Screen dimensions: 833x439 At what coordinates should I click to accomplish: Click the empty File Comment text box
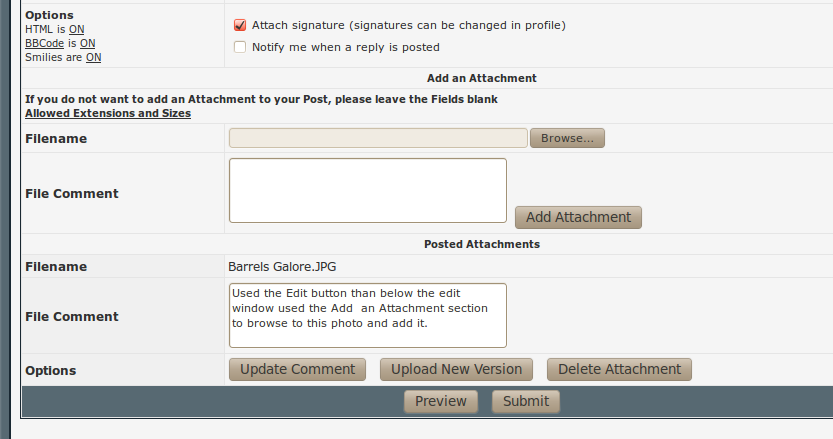[368, 190]
